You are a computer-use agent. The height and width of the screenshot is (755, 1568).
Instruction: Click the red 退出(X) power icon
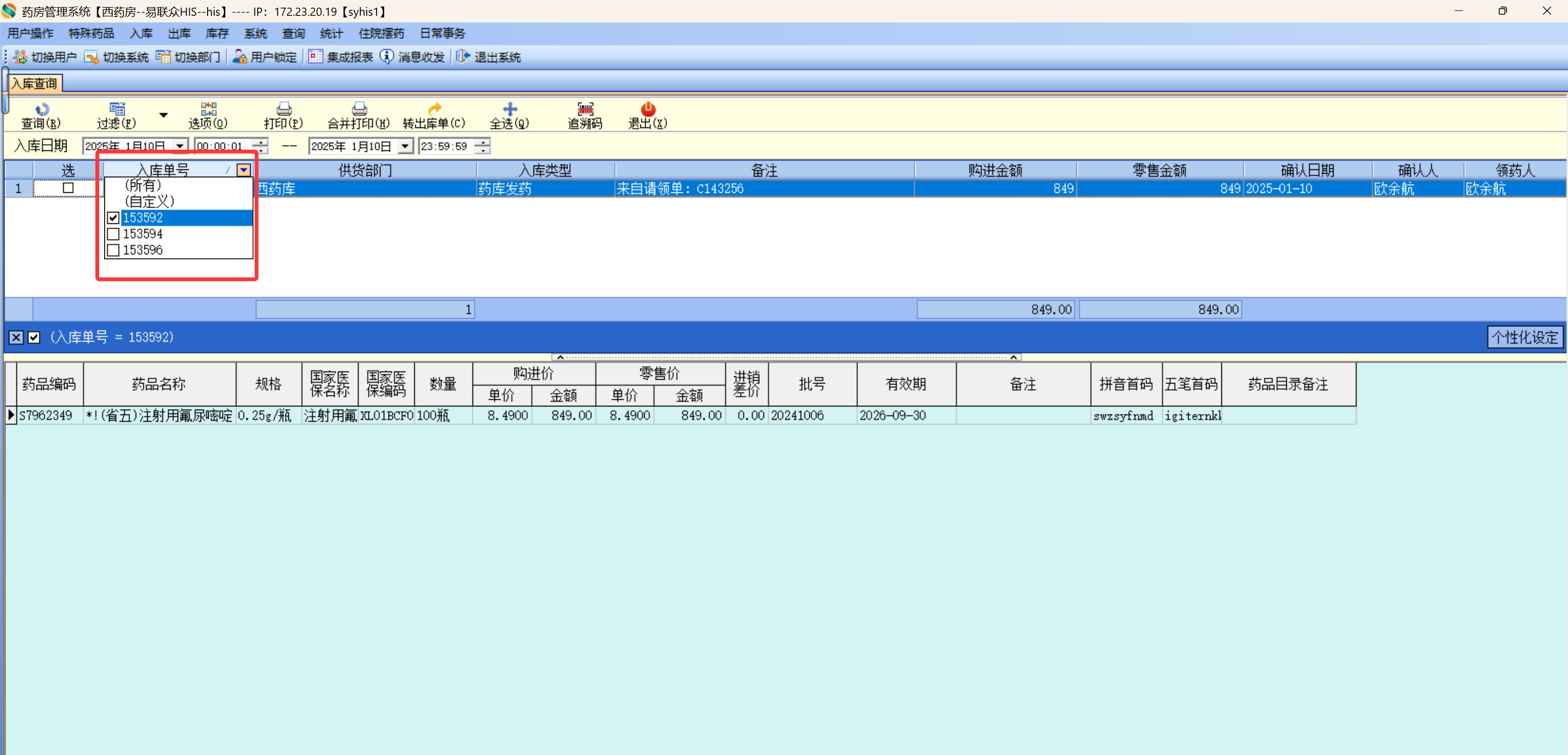pos(647,109)
